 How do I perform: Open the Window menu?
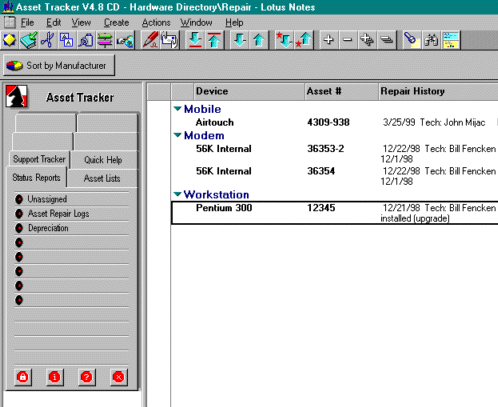(x=196, y=23)
